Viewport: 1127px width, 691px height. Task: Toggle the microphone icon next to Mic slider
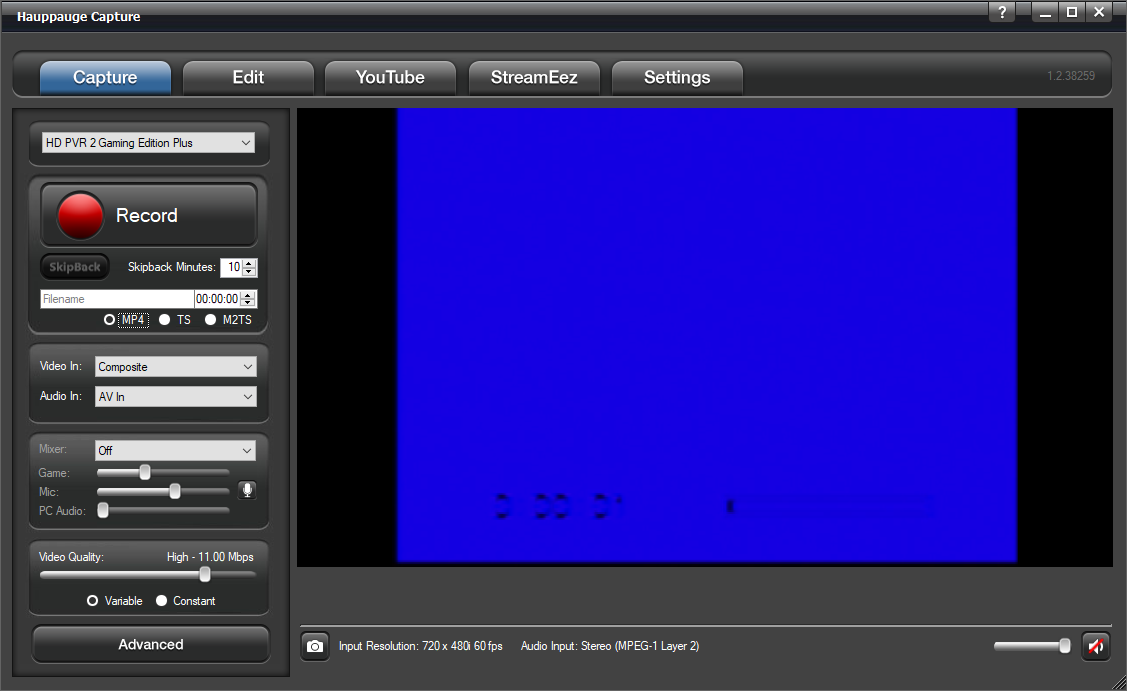click(x=247, y=490)
